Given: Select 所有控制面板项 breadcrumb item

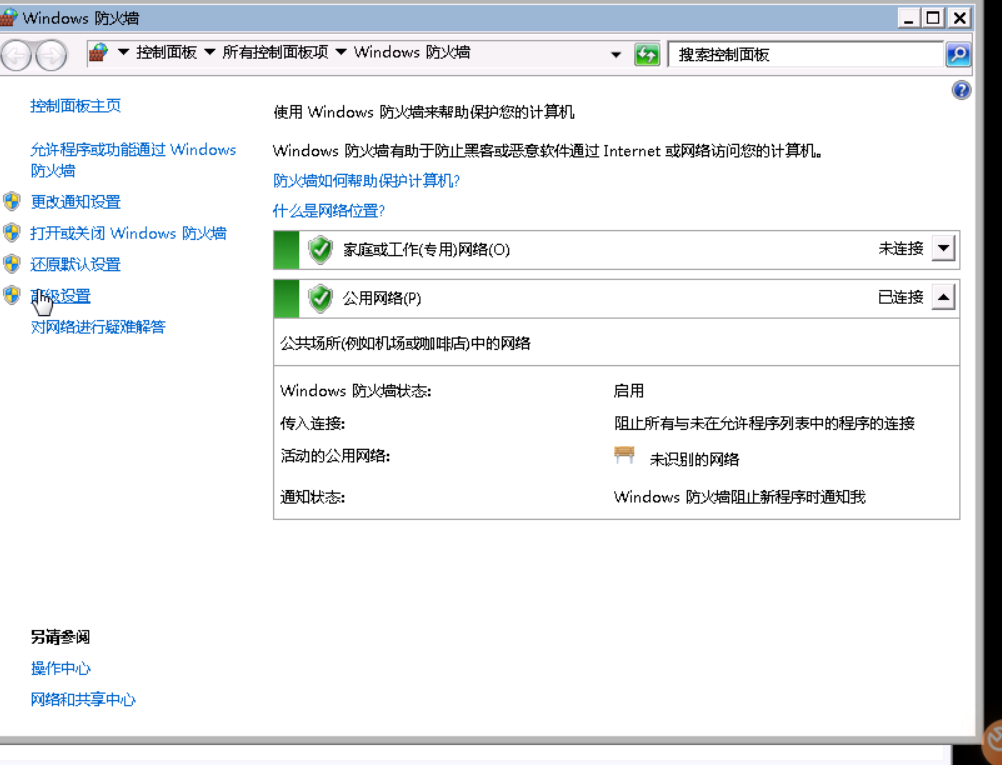Looking at the screenshot, I should coord(275,52).
